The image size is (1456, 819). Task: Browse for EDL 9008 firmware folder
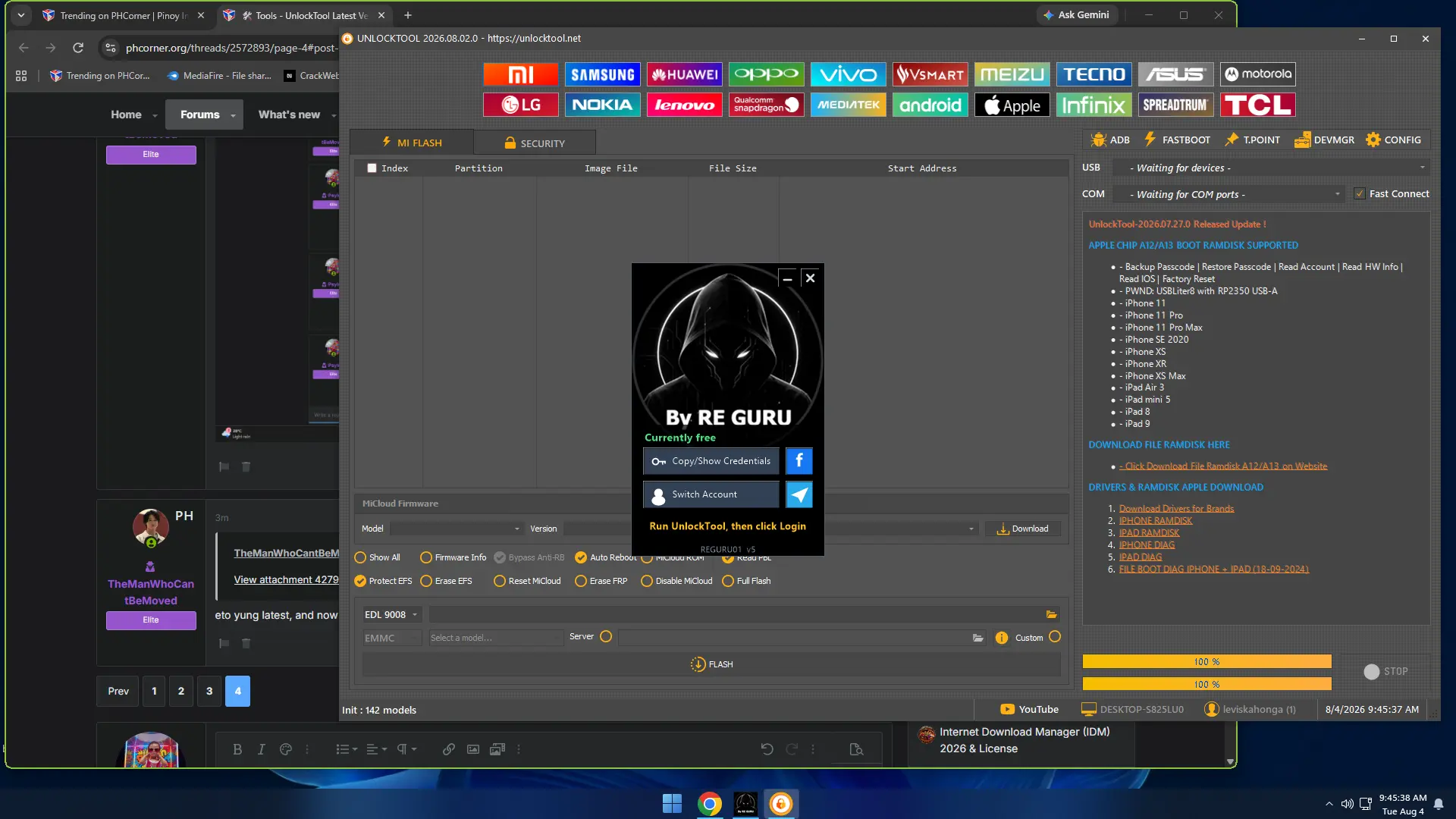pyautogui.click(x=1051, y=614)
